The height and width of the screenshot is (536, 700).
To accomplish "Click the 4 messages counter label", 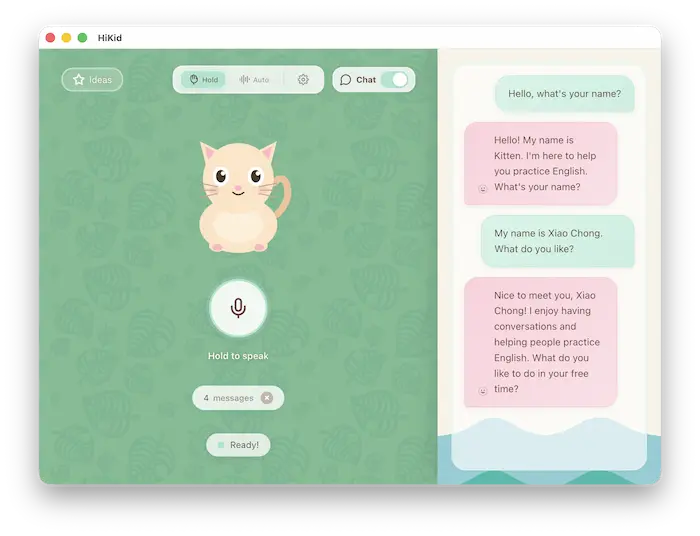I will pos(228,398).
